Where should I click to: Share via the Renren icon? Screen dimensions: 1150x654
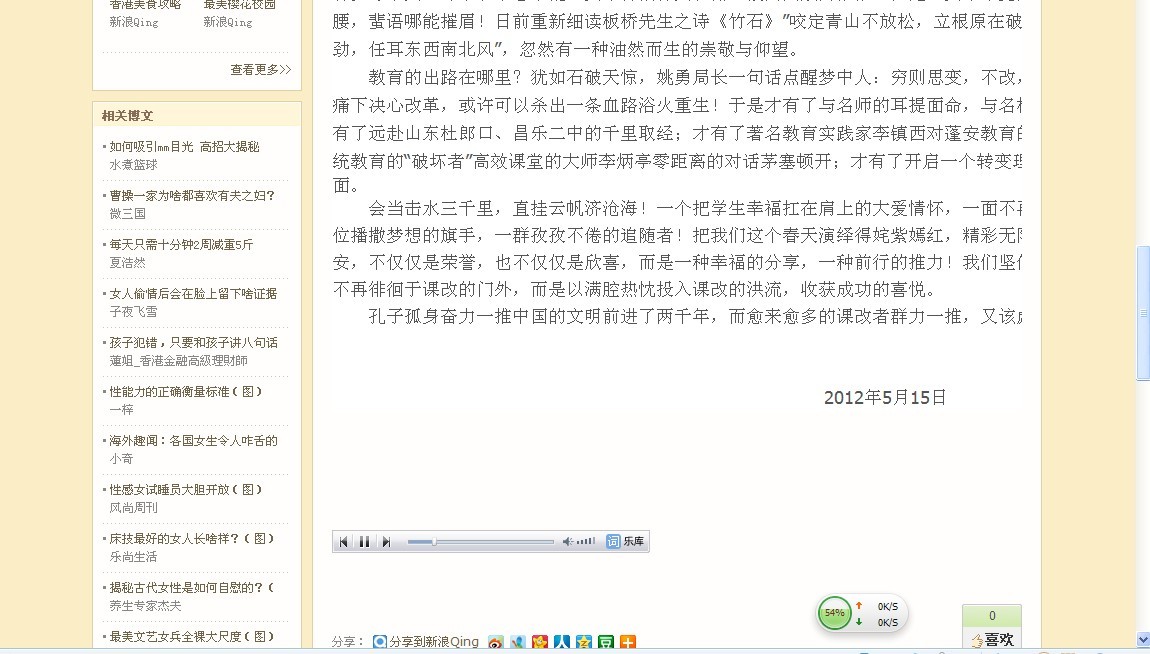point(562,642)
